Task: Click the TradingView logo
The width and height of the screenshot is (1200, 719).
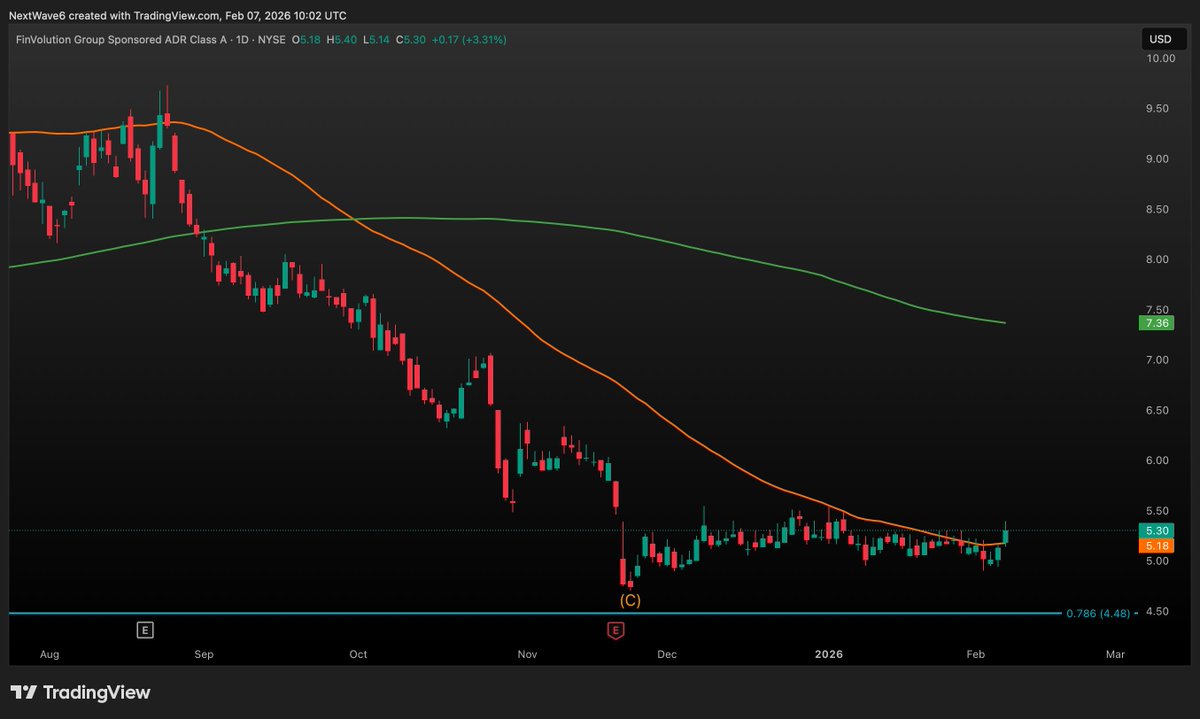Action: coord(80,692)
